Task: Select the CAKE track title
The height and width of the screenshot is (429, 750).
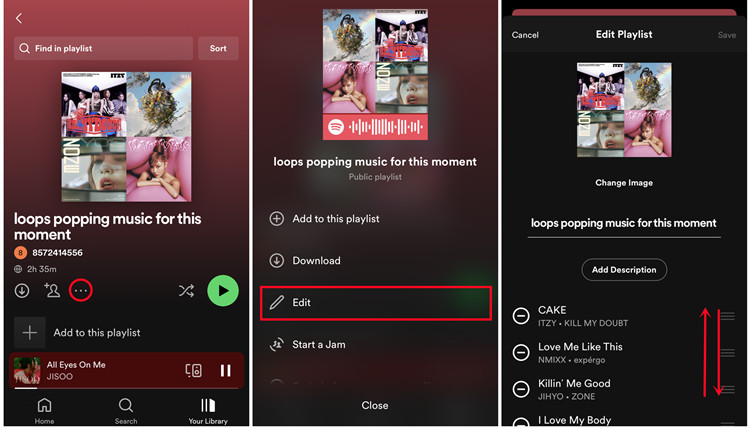Action: point(552,310)
